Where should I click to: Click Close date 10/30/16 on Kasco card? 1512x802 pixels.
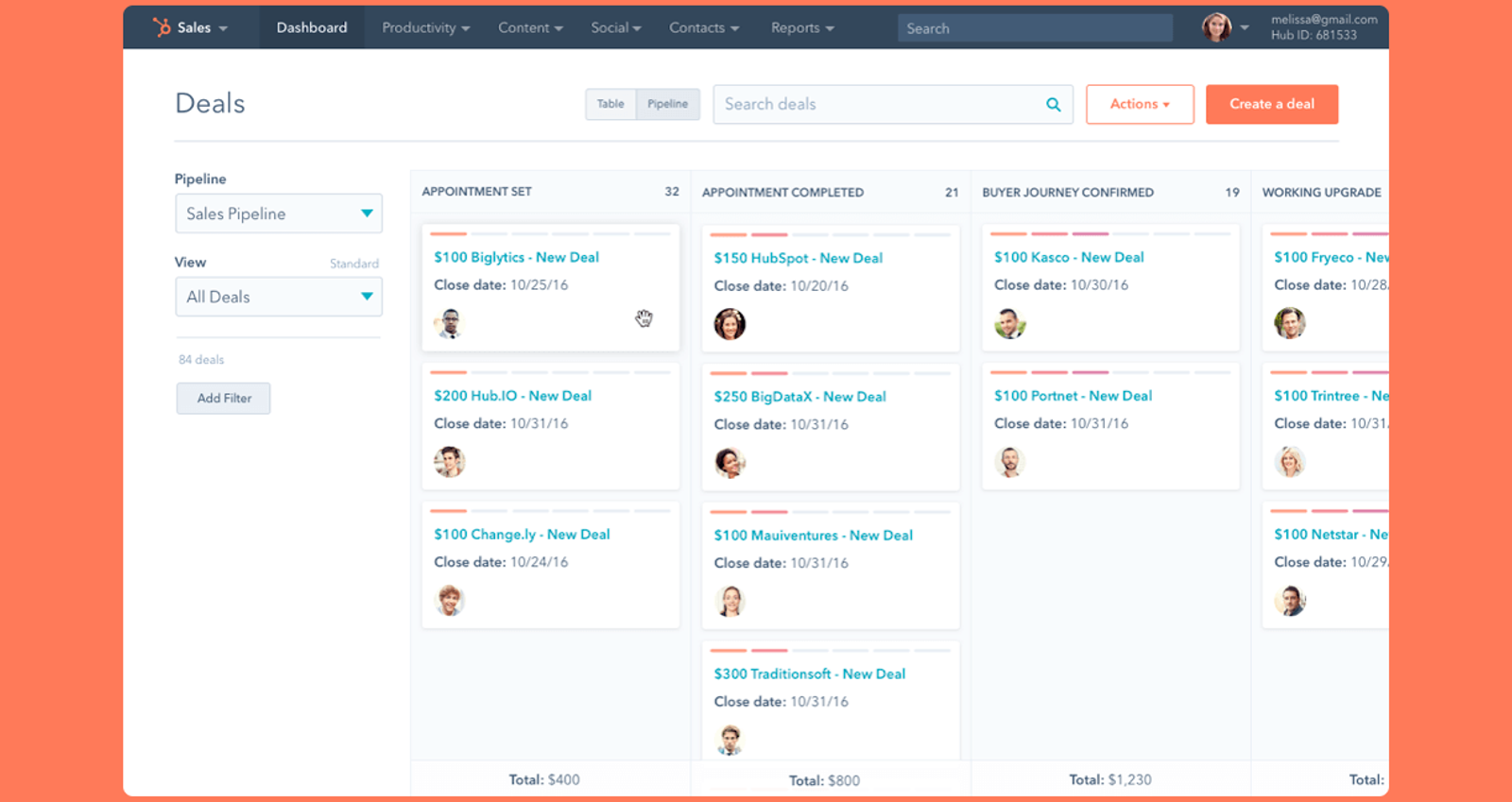point(1061,284)
